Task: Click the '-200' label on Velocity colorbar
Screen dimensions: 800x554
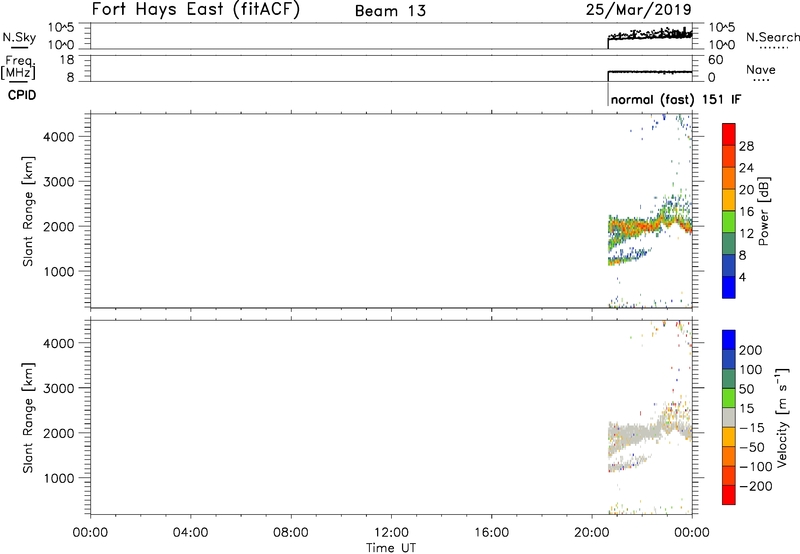Action: point(755,486)
